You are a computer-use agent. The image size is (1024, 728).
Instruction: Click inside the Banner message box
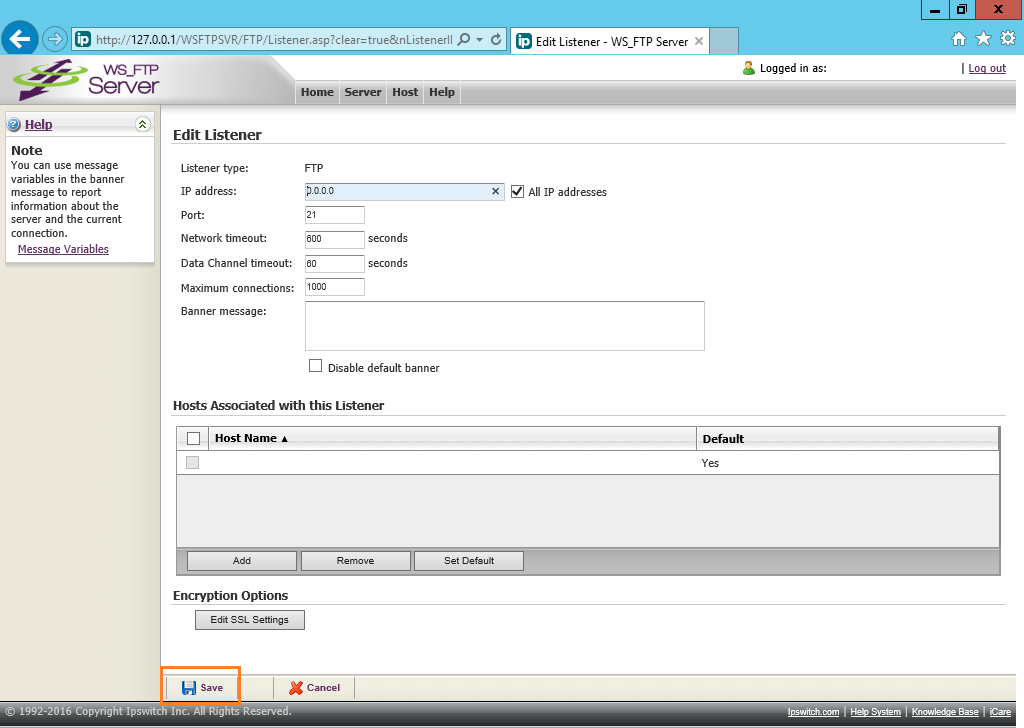coord(505,326)
